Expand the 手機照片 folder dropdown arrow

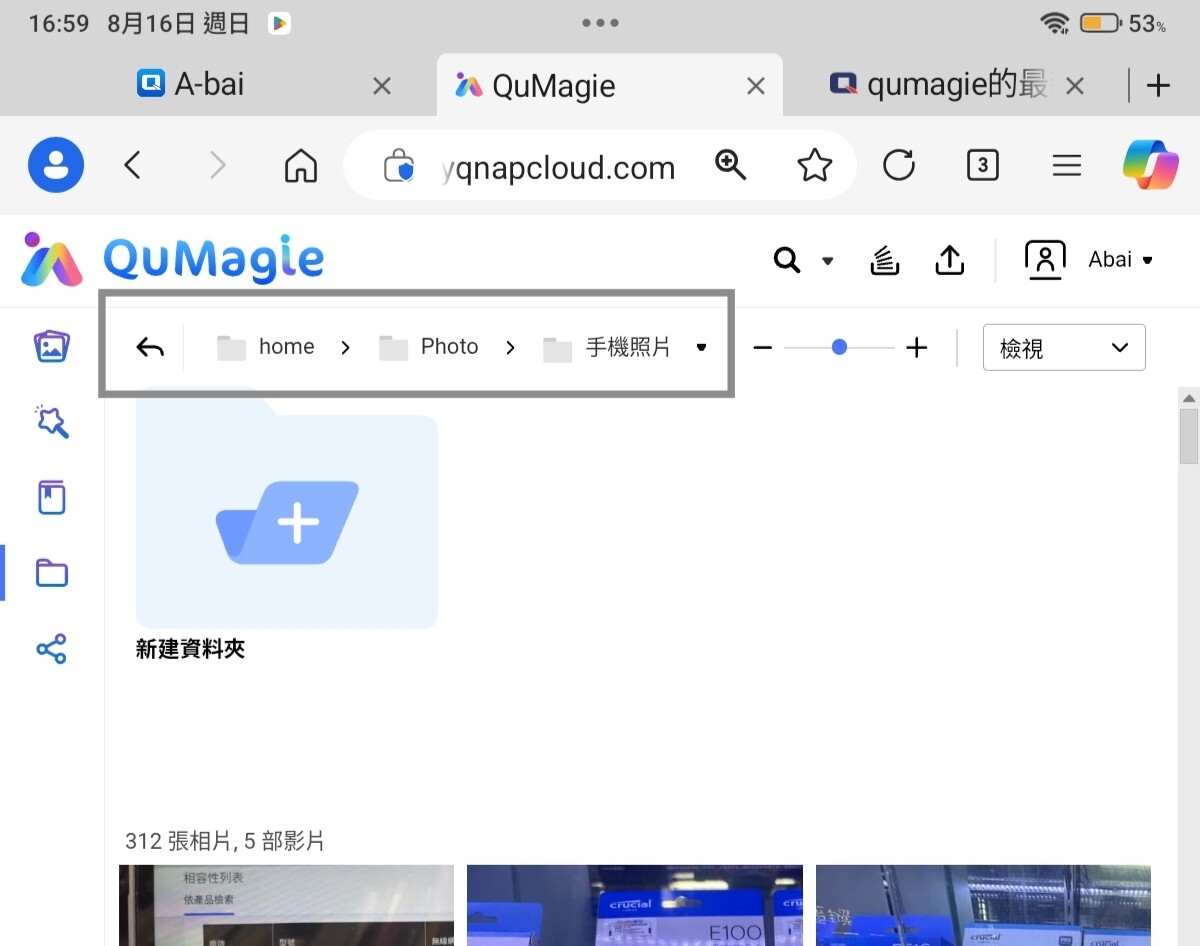pos(701,347)
